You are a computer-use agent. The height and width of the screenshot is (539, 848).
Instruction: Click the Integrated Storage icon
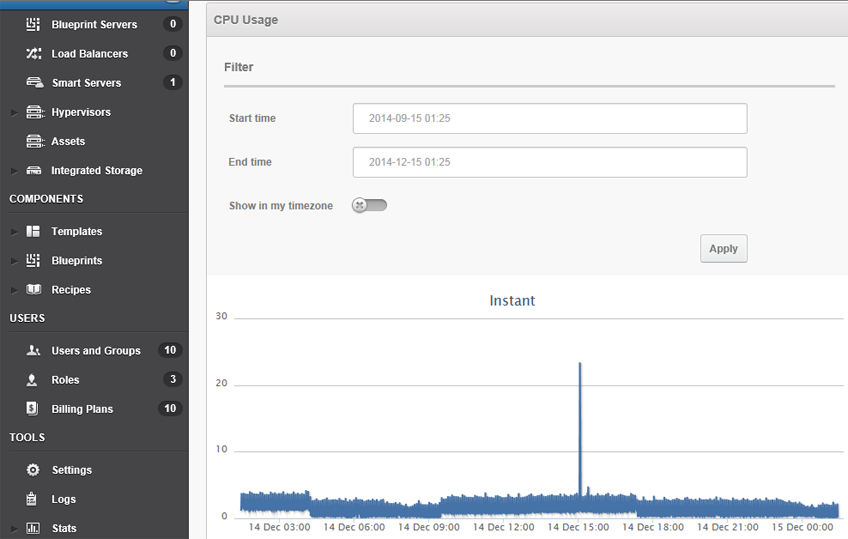(x=34, y=170)
